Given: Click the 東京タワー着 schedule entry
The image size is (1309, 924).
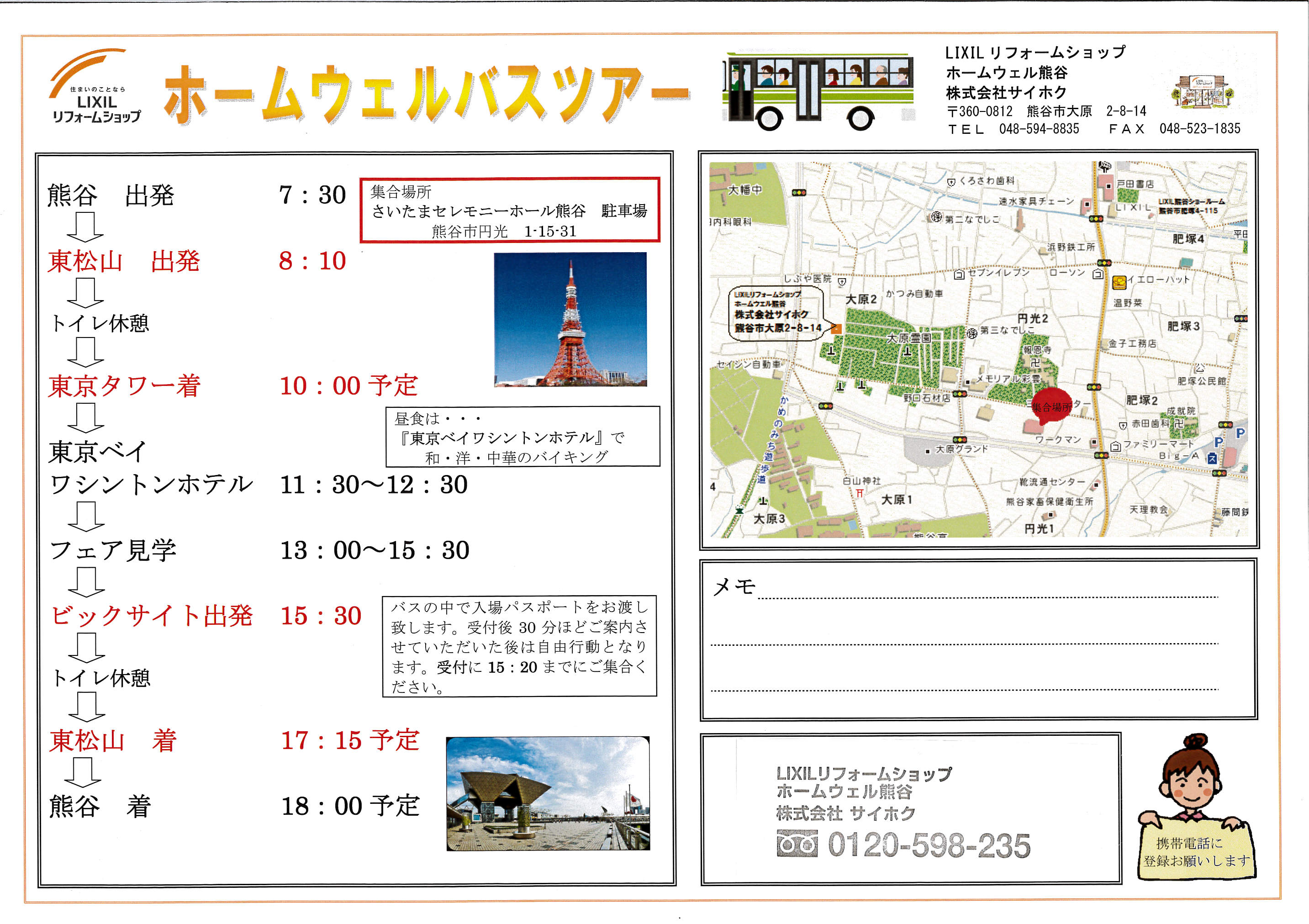Looking at the screenshot, I should 124,386.
